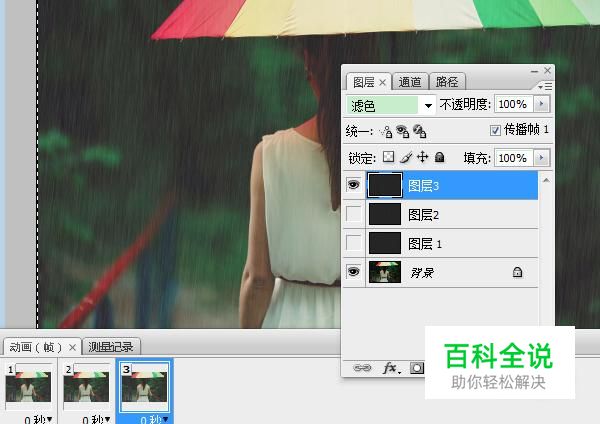Switch to 路径 tab

pyautogui.click(x=447, y=82)
